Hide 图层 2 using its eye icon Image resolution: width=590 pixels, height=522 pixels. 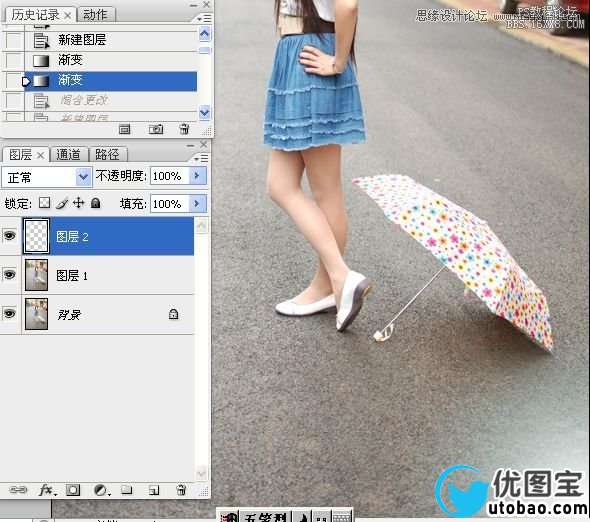click(10, 236)
